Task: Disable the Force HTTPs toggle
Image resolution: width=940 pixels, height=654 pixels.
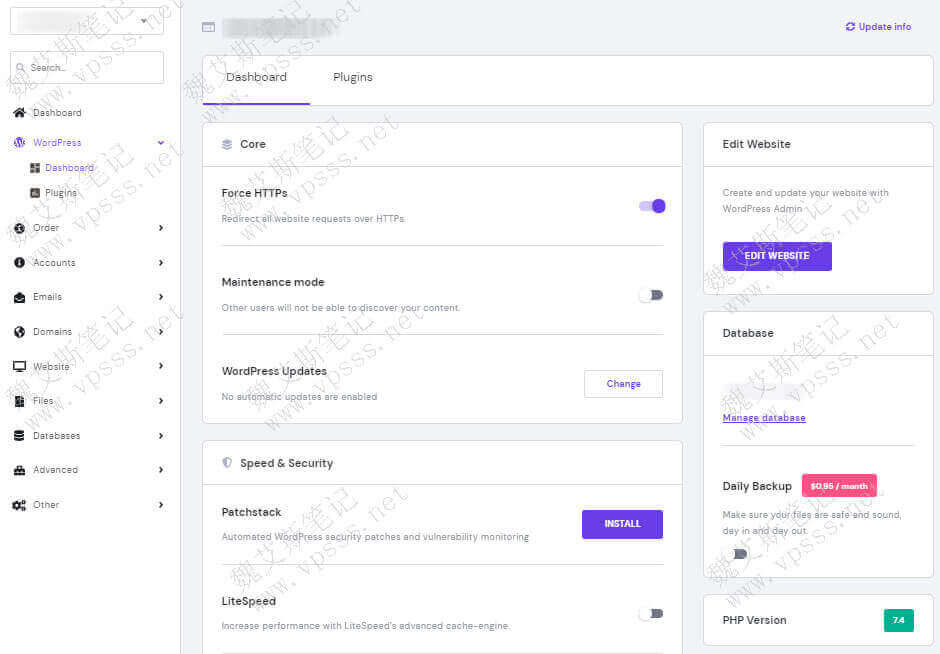Action: [652, 206]
